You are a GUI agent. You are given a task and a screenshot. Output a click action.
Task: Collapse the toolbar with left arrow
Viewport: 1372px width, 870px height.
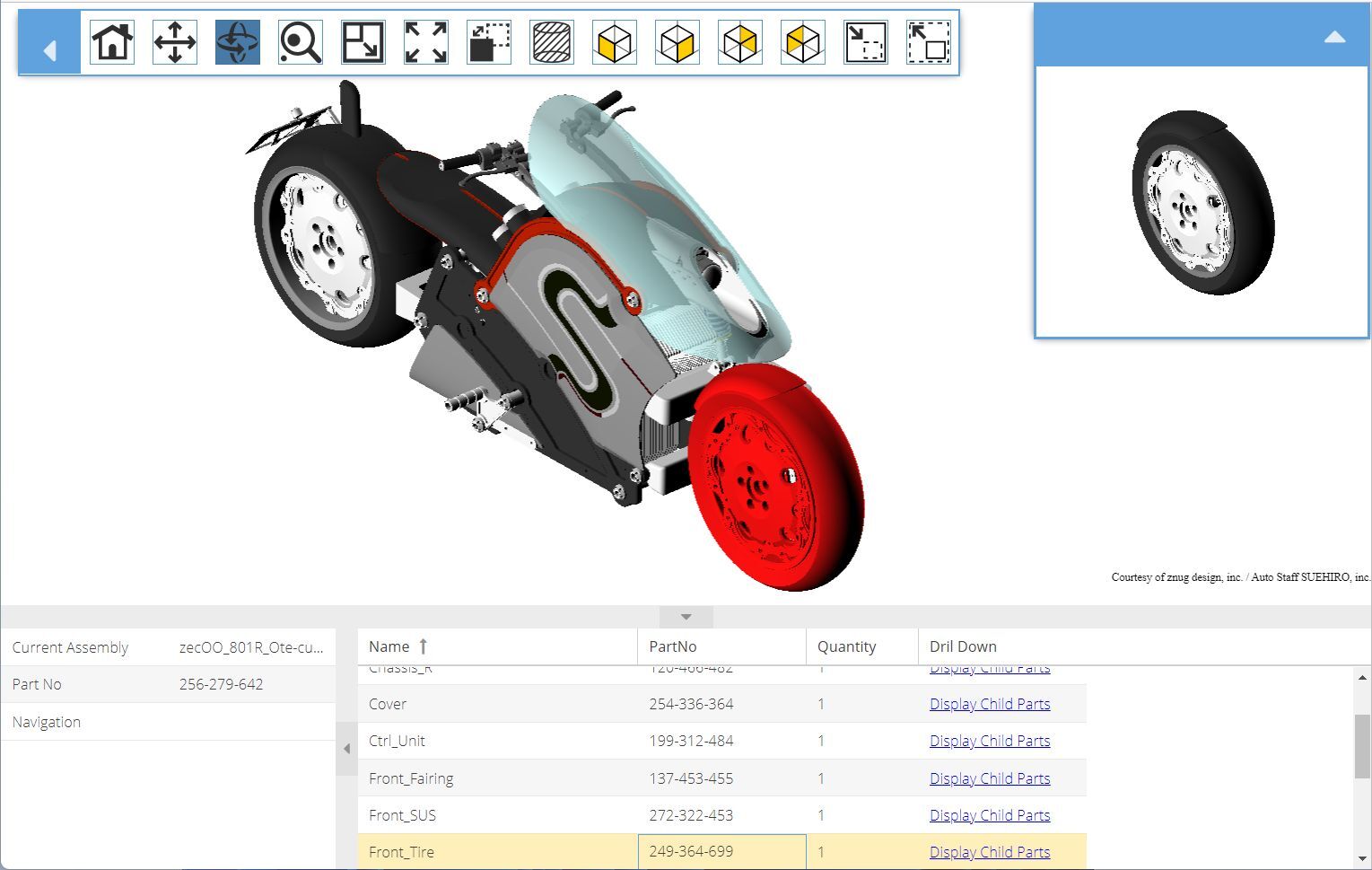(50, 50)
